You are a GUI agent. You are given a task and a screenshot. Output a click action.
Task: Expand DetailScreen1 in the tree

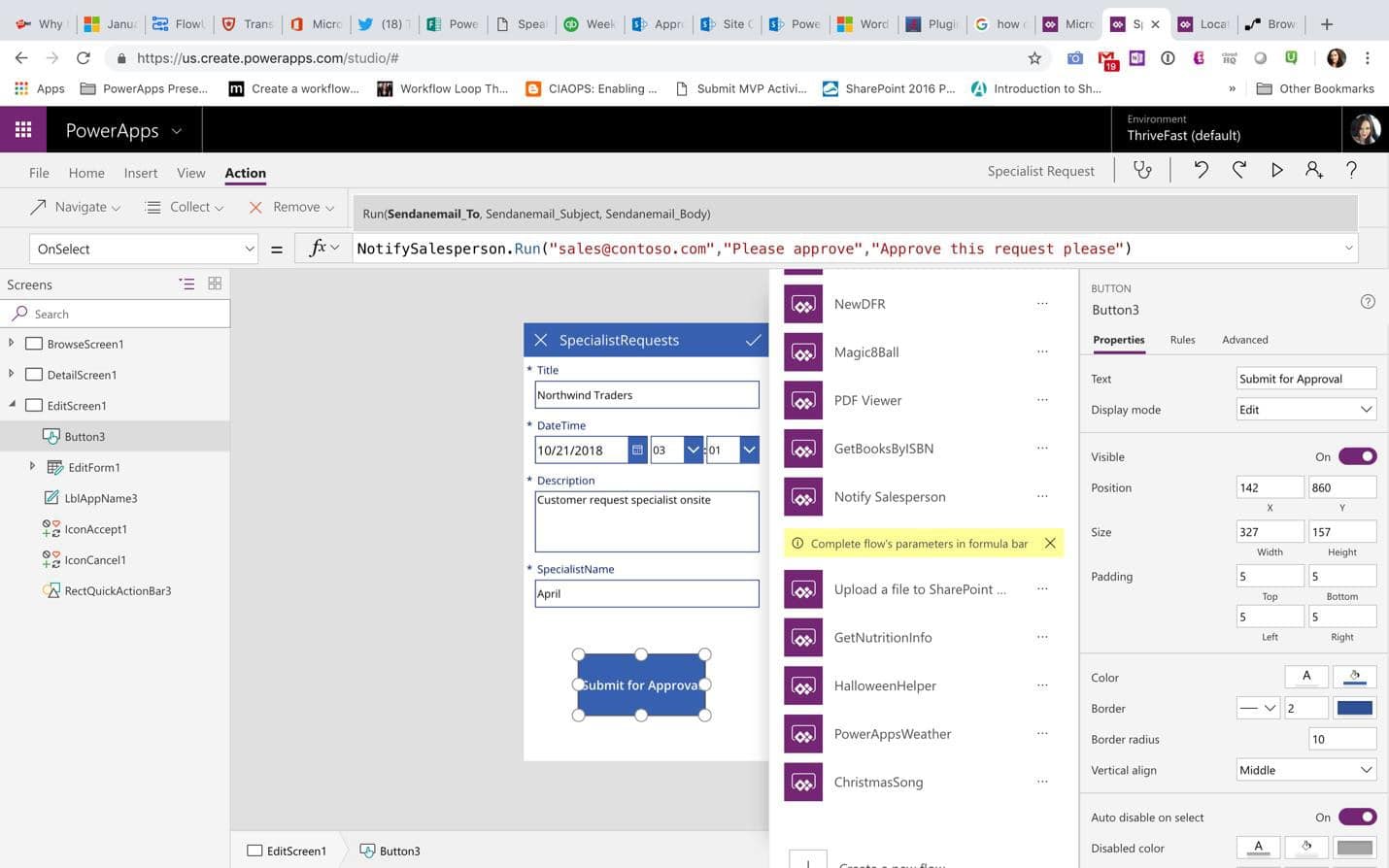tap(11, 374)
